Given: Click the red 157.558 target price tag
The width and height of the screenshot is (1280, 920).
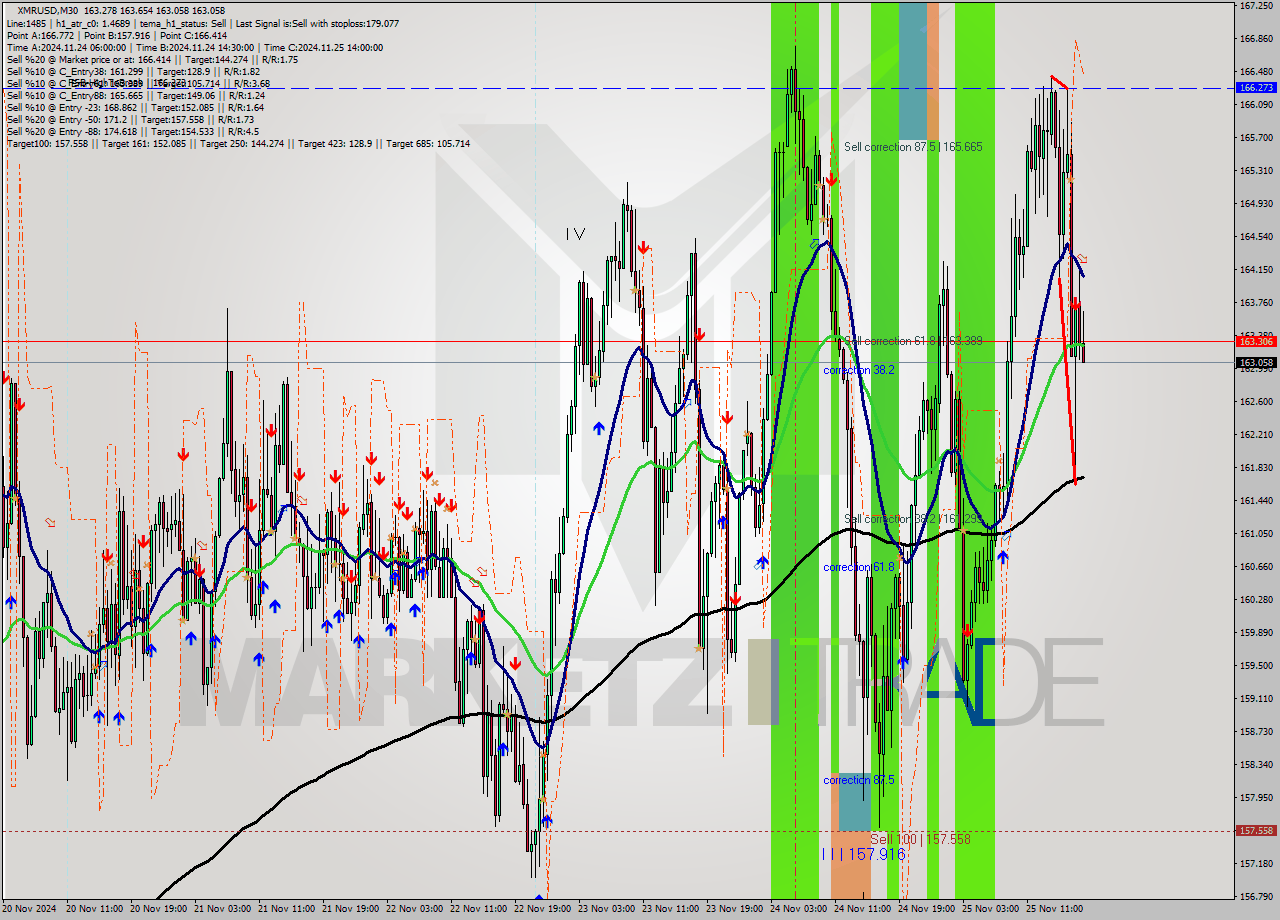Looking at the screenshot, I should point(1257,831).
